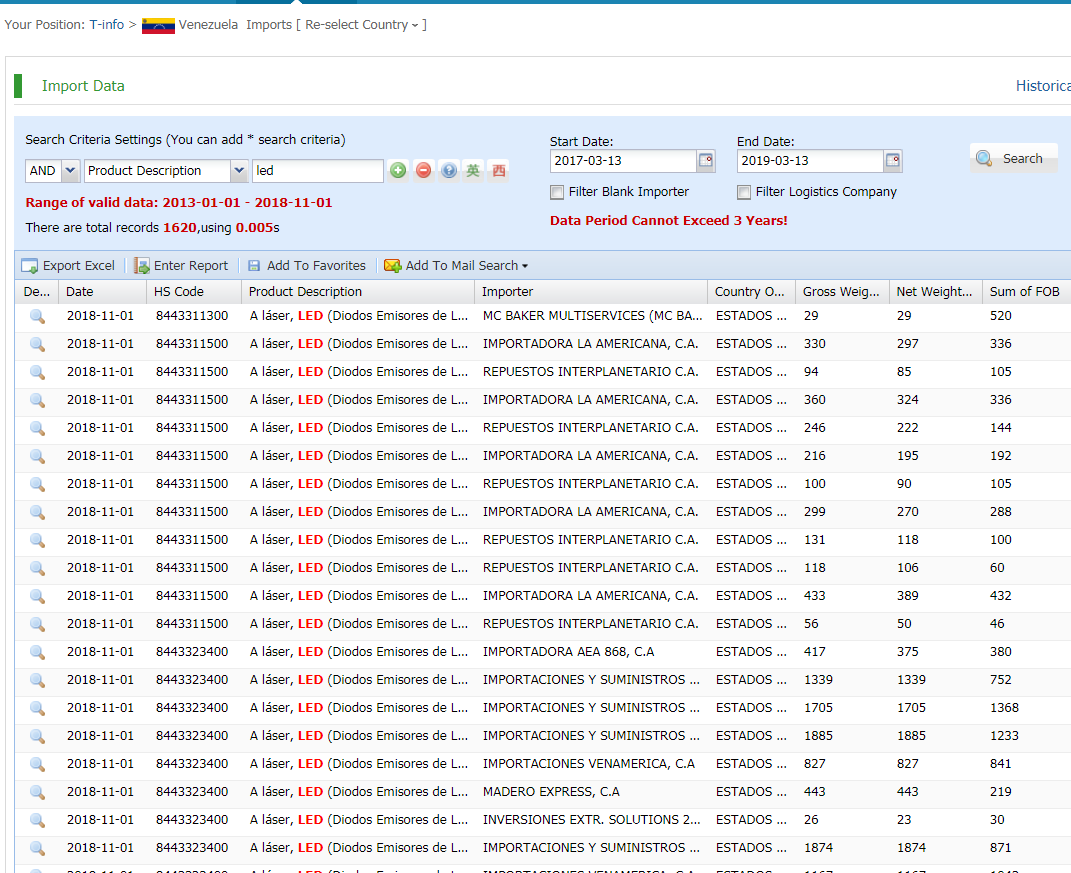The height and width of the screenshot is (873, 1071).
Task: Click the keyword input field containing 'led'
Action: pyautogui.click(x=317, y=171)
